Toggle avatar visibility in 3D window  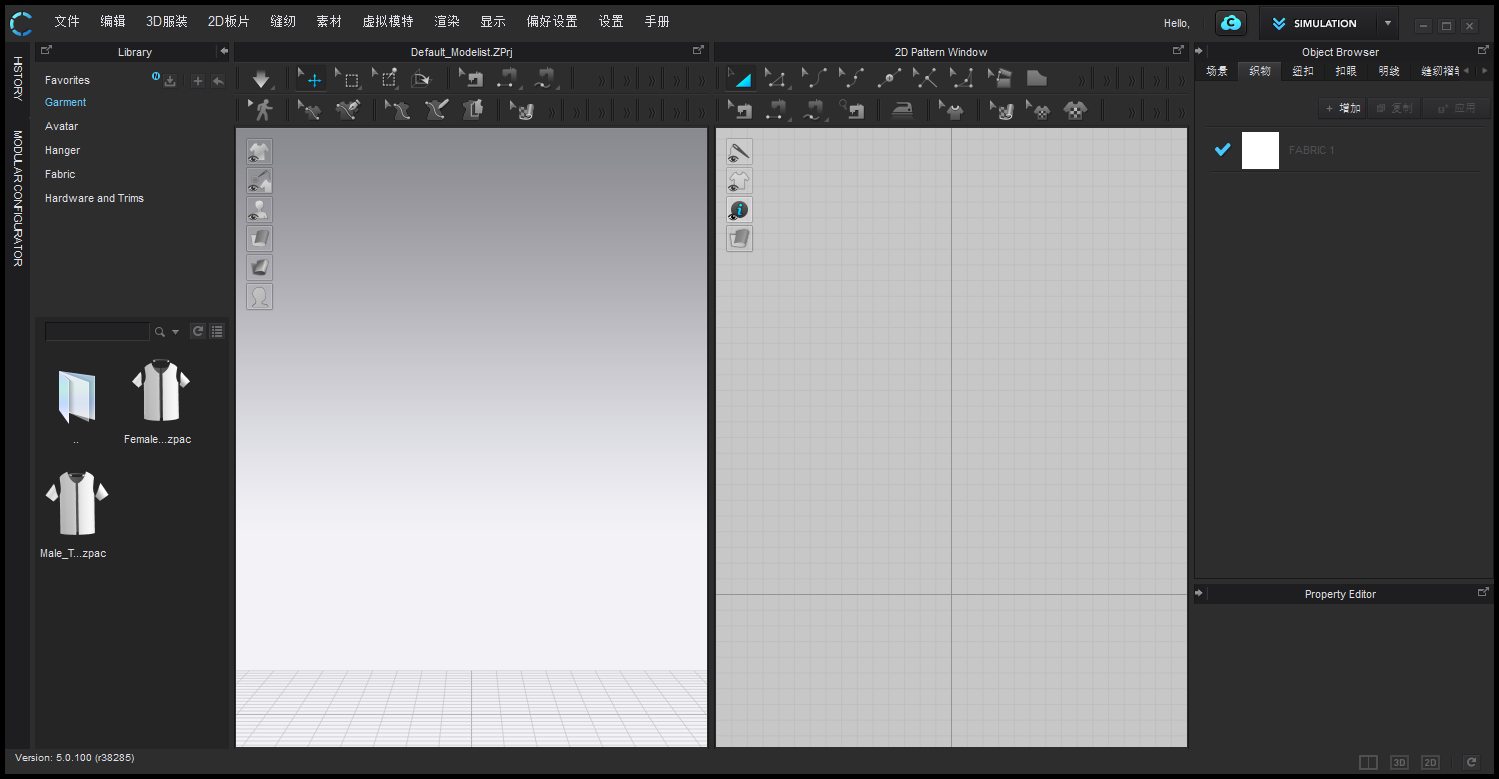click(x=259, y=210)
